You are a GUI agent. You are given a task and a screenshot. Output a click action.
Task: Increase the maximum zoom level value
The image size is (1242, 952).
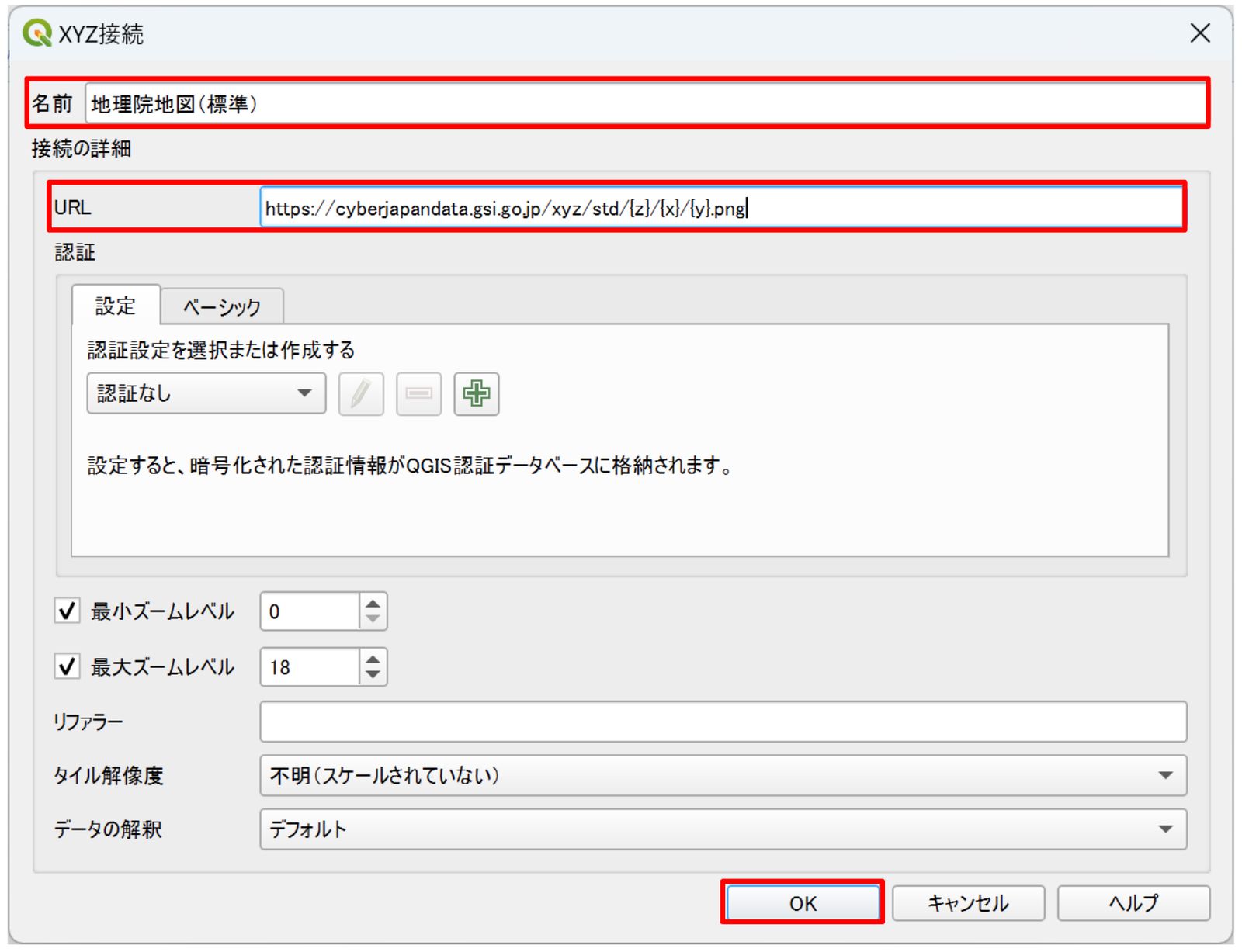[x=373, y=658]
